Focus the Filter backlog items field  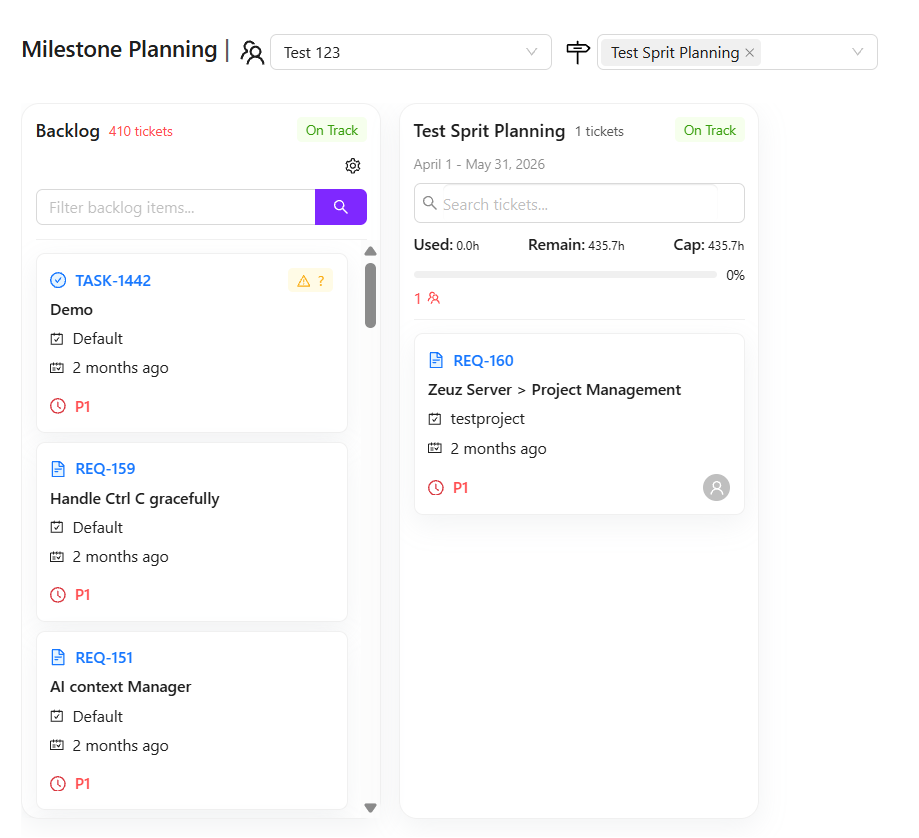click(176, 207)
